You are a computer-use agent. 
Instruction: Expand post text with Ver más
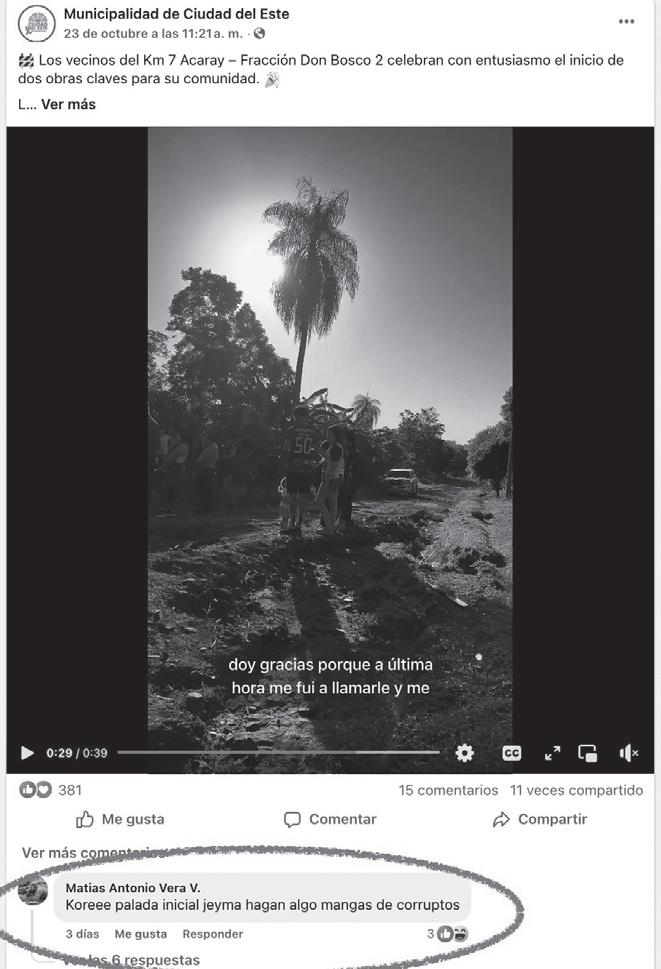click(x=68, y=104)
